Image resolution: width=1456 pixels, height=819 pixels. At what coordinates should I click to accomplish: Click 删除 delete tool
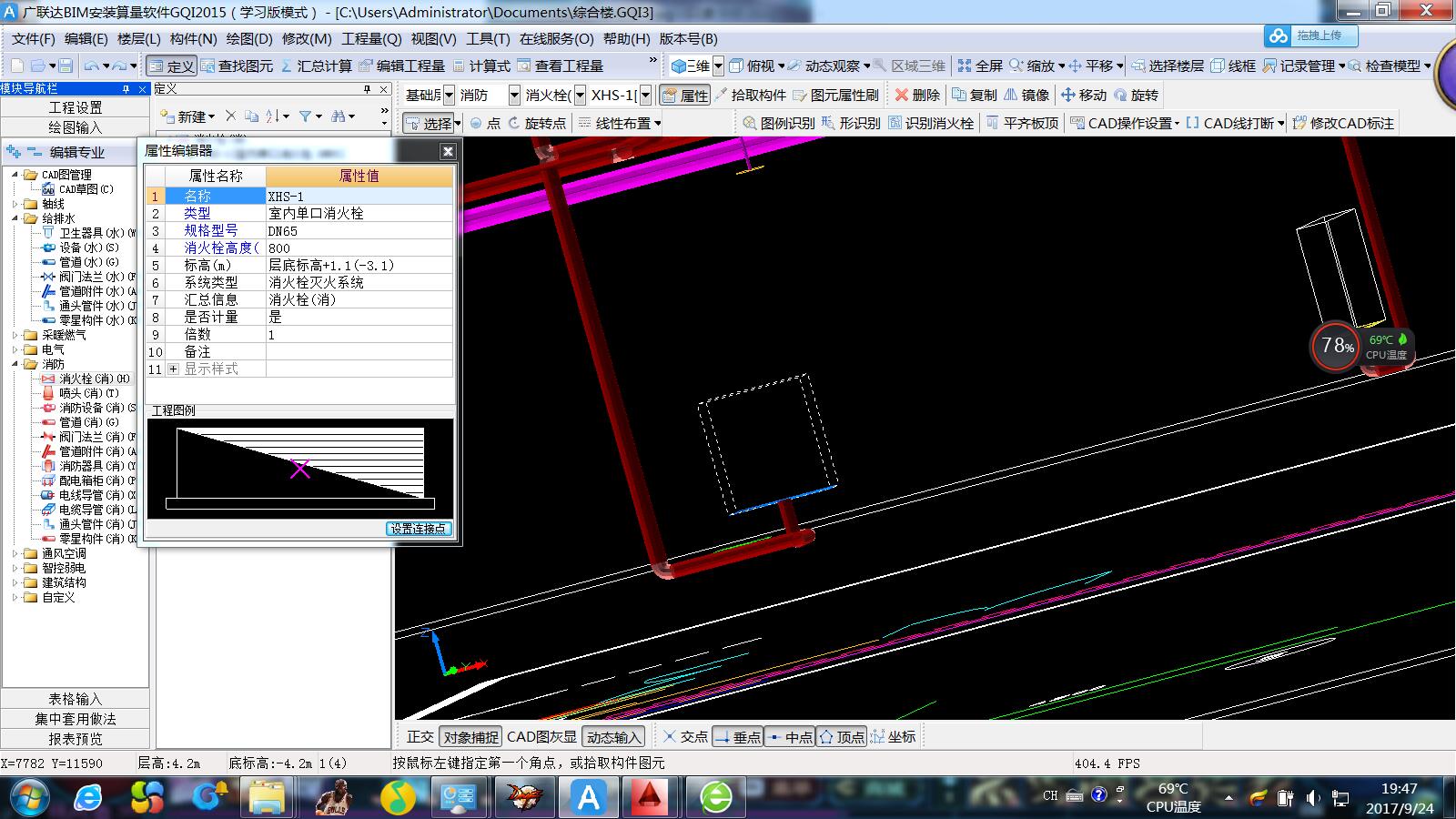pos(917,95)
